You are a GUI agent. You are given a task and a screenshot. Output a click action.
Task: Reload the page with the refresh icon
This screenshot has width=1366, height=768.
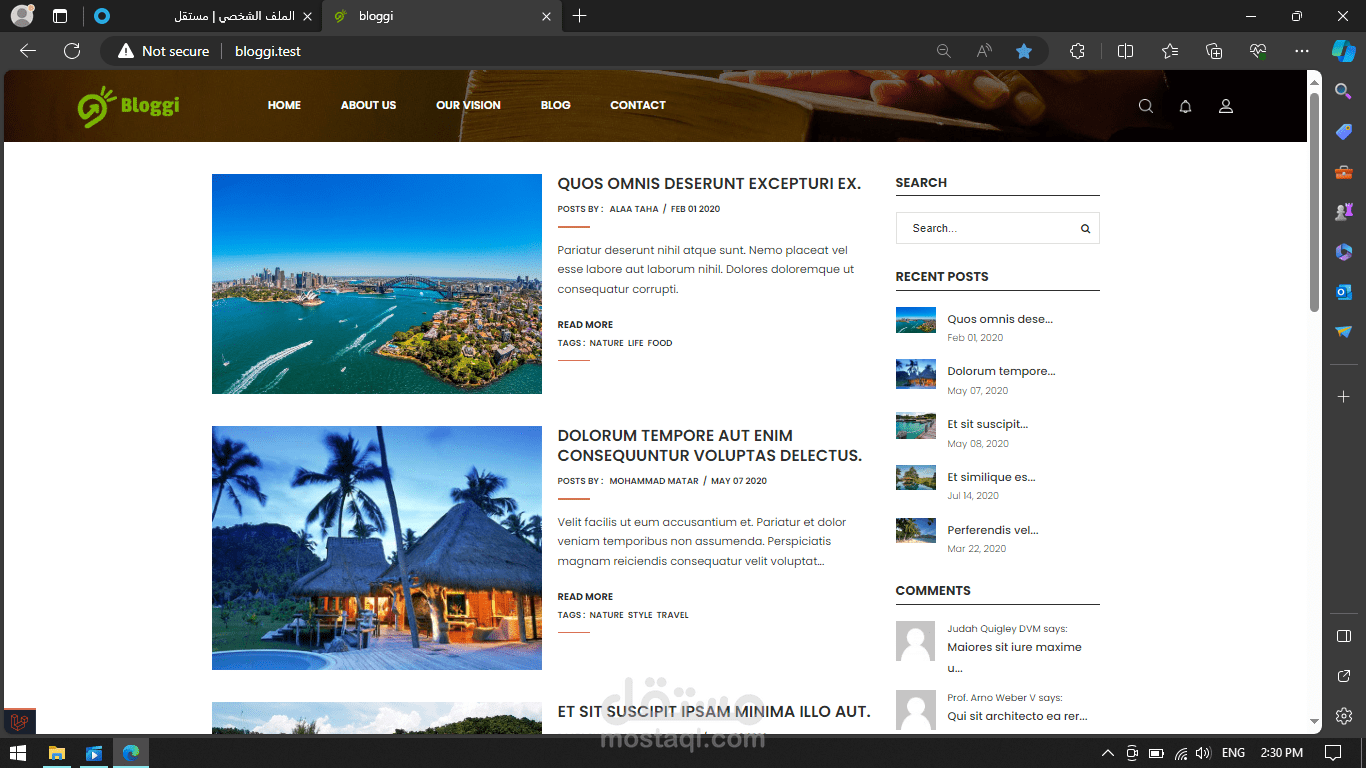[72, 51]
